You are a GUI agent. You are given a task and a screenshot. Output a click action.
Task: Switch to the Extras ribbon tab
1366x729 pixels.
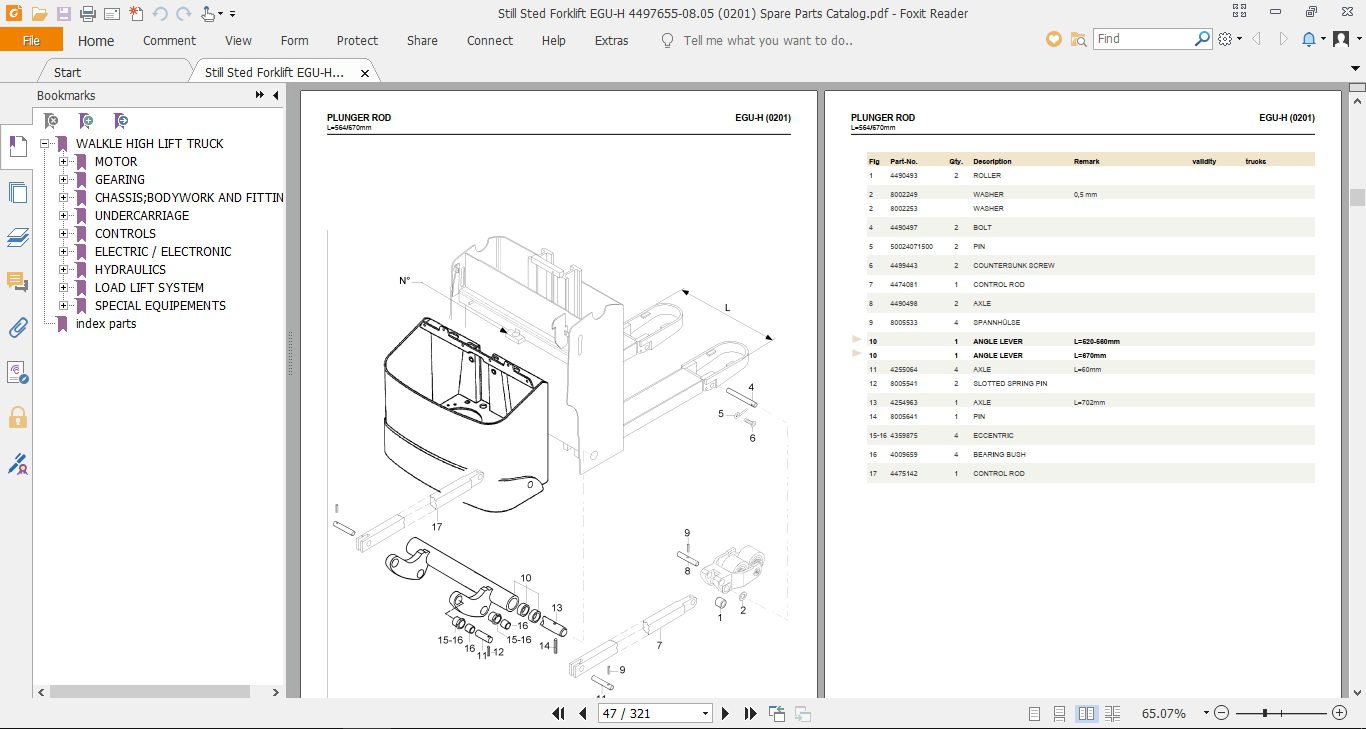coord(611,41)
